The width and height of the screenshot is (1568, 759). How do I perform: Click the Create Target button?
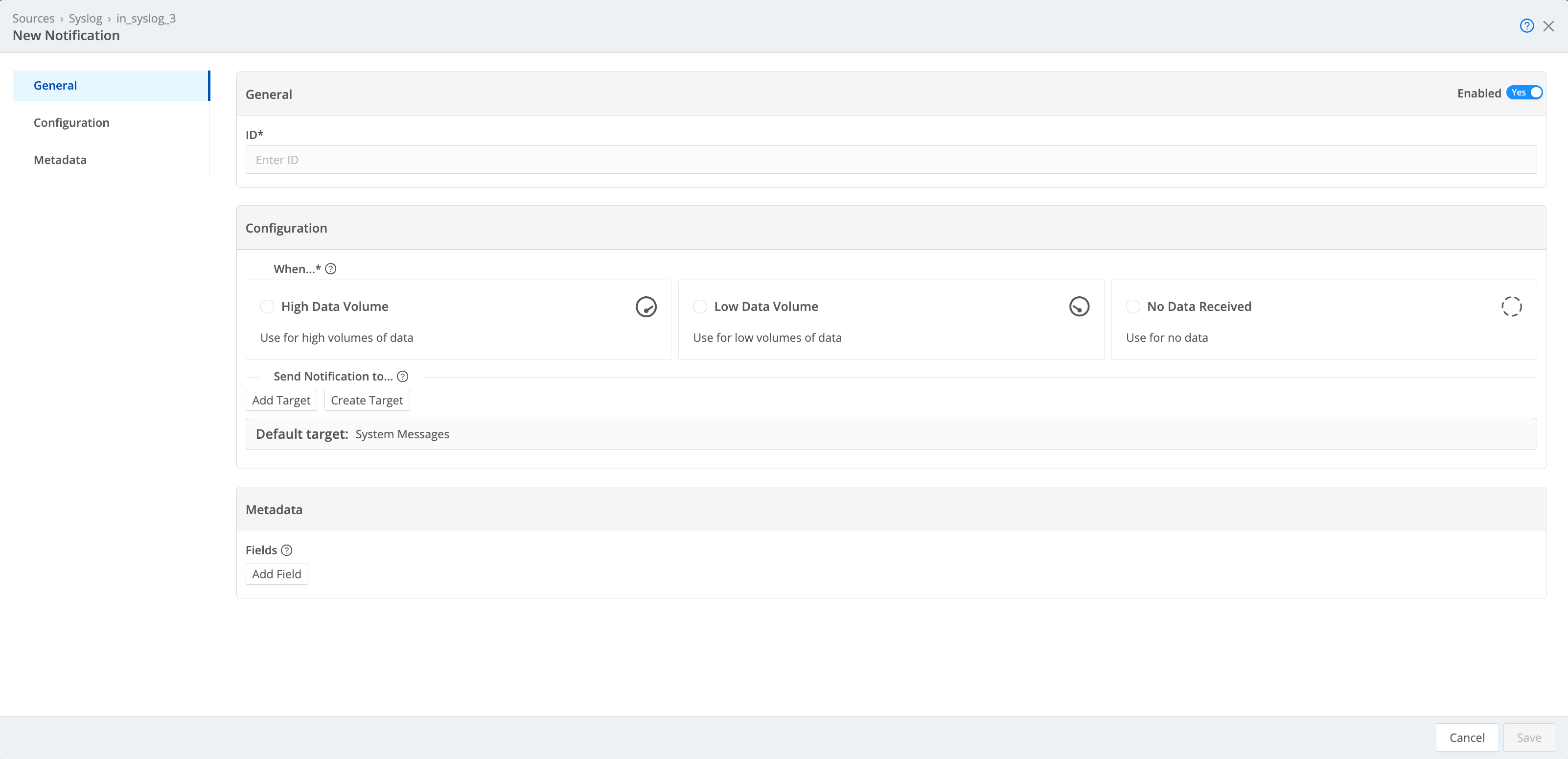coord(367,400)
